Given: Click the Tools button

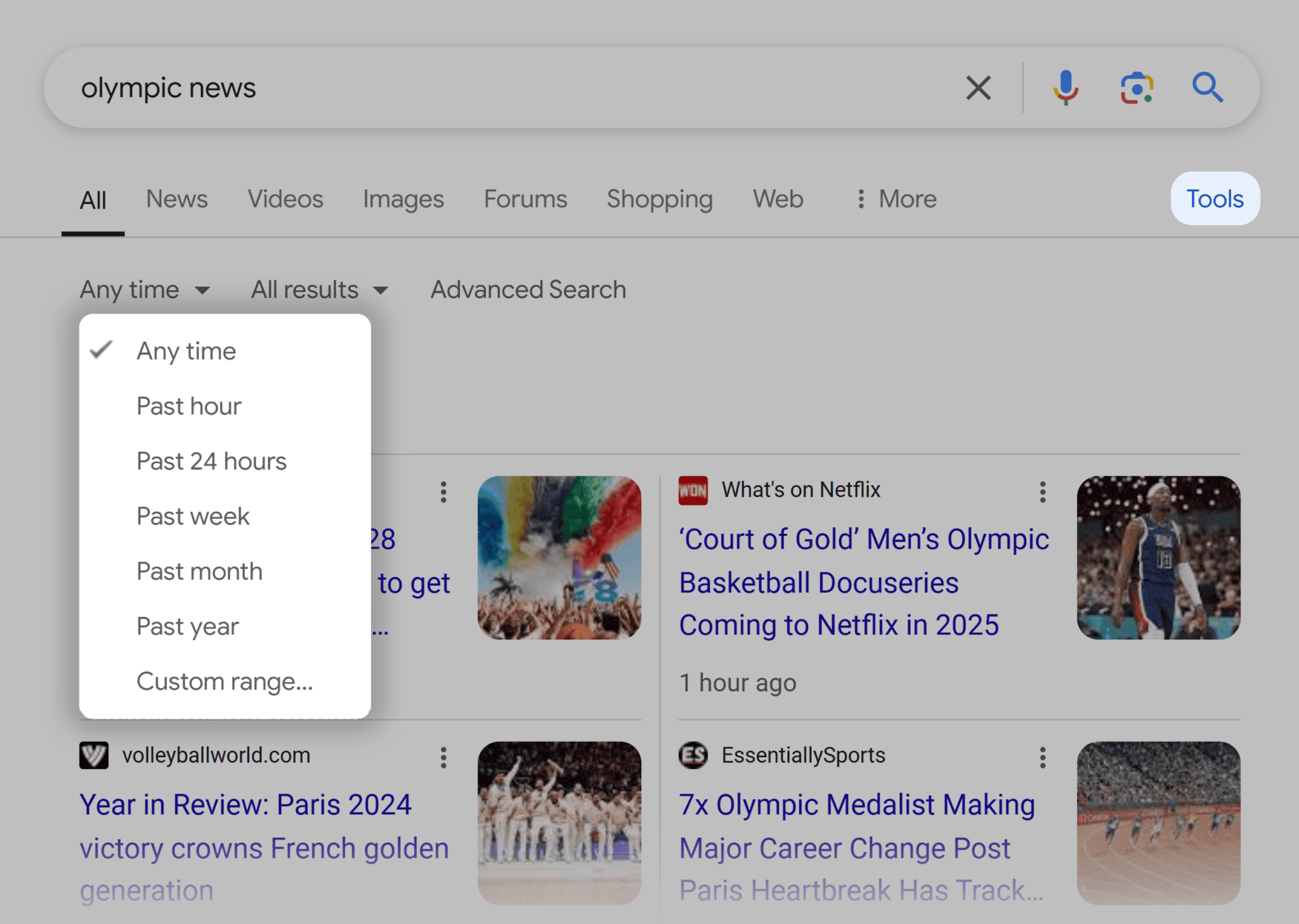Looking at the screenshot, I should tap(1214, 198).
